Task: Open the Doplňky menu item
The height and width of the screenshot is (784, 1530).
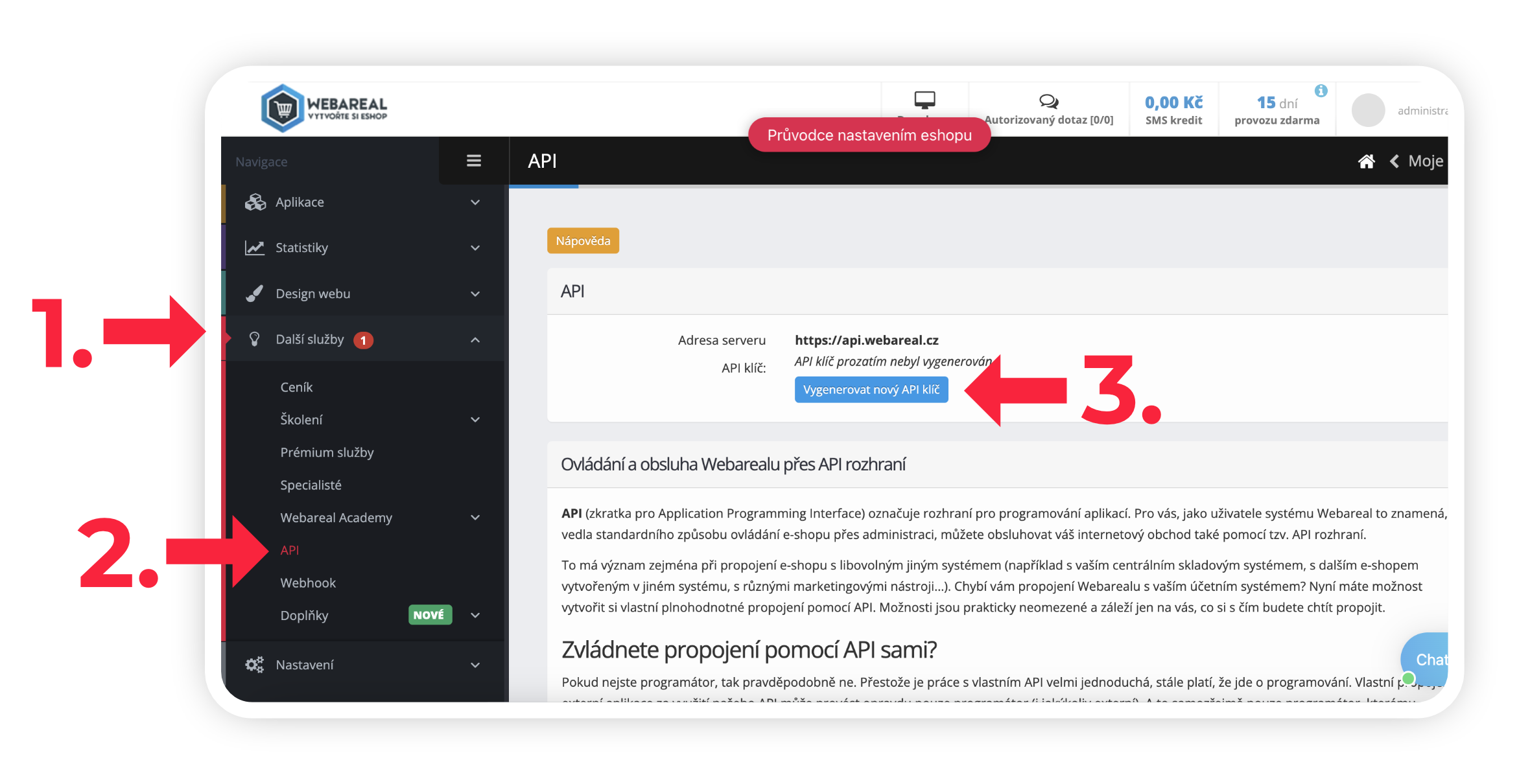Action: [x=304, y=615]
